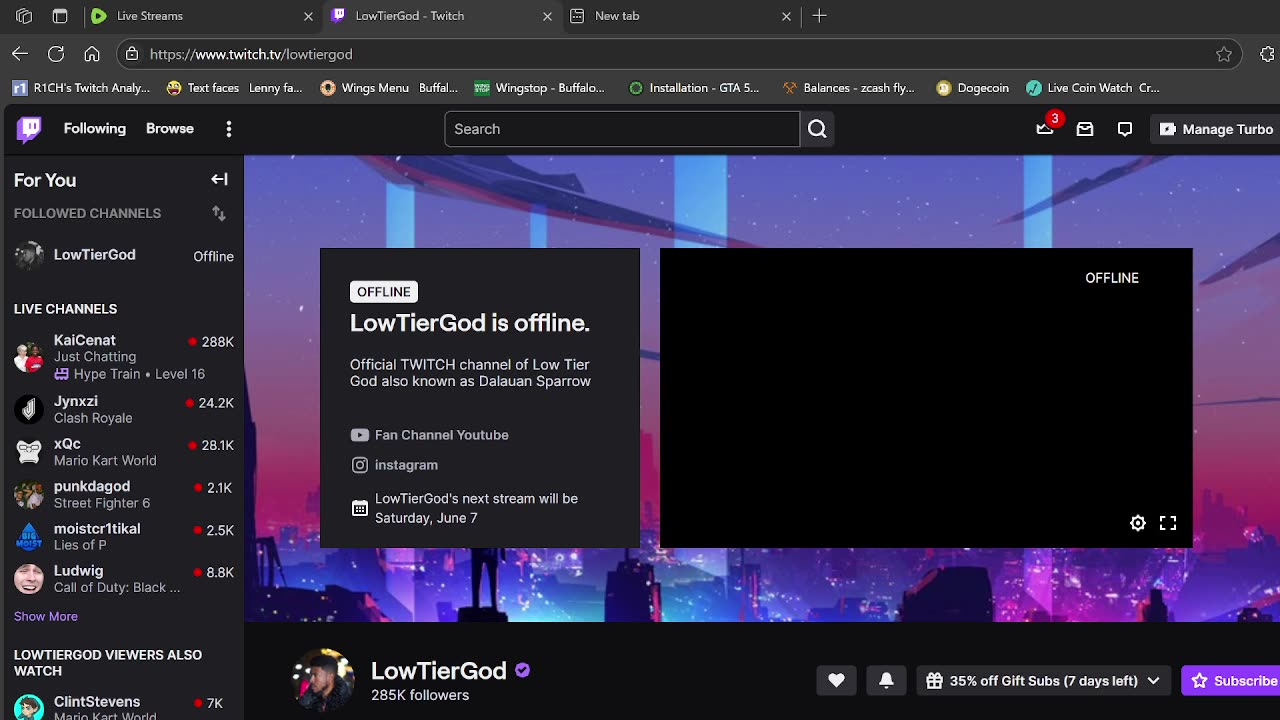Open Live Coin Watch bookmark
Image resolution: width=1280 pixels, height=720 pixels.
click(1093, 88)
